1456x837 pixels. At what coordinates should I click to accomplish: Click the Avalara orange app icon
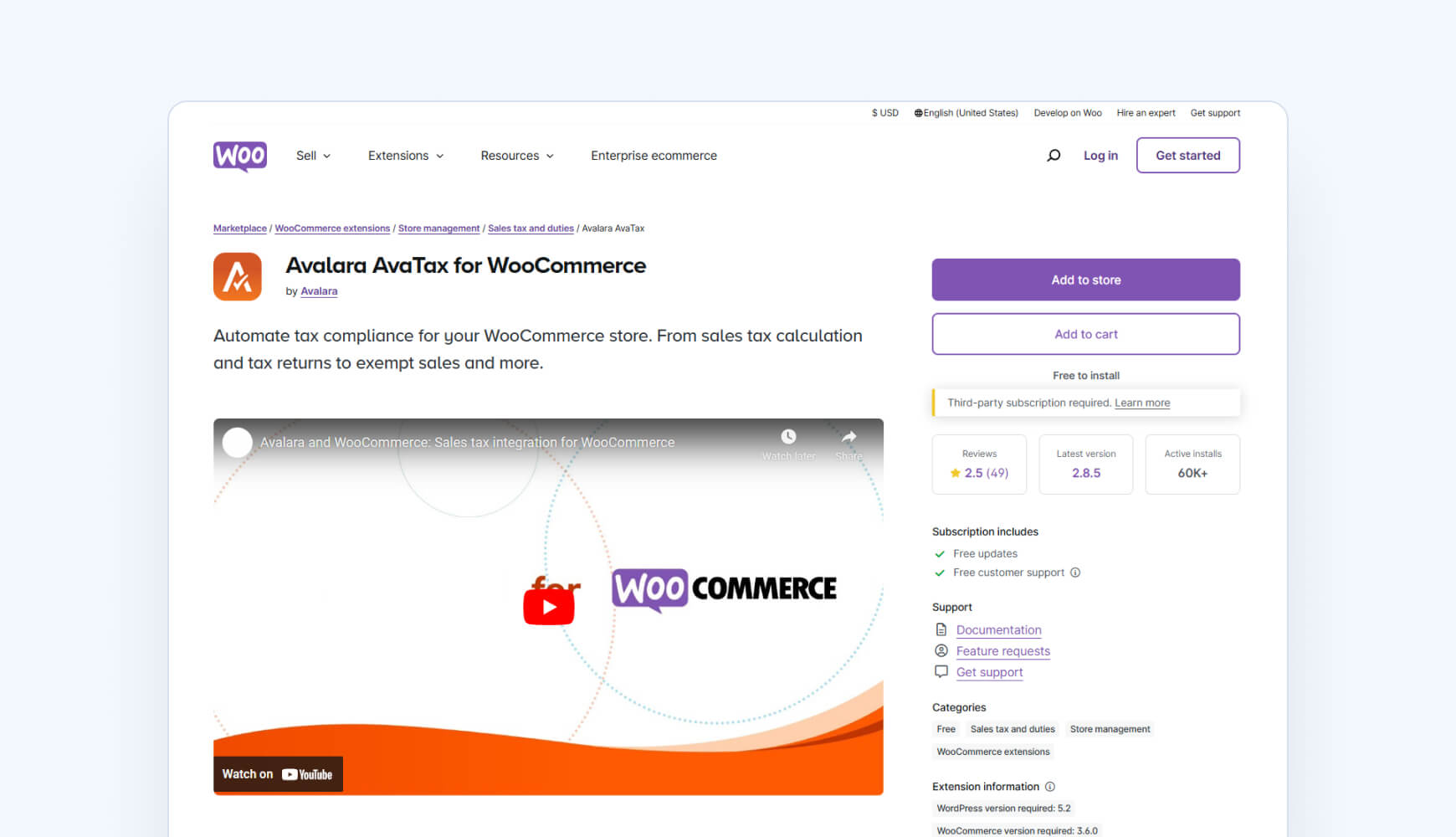tap(238, 277)
